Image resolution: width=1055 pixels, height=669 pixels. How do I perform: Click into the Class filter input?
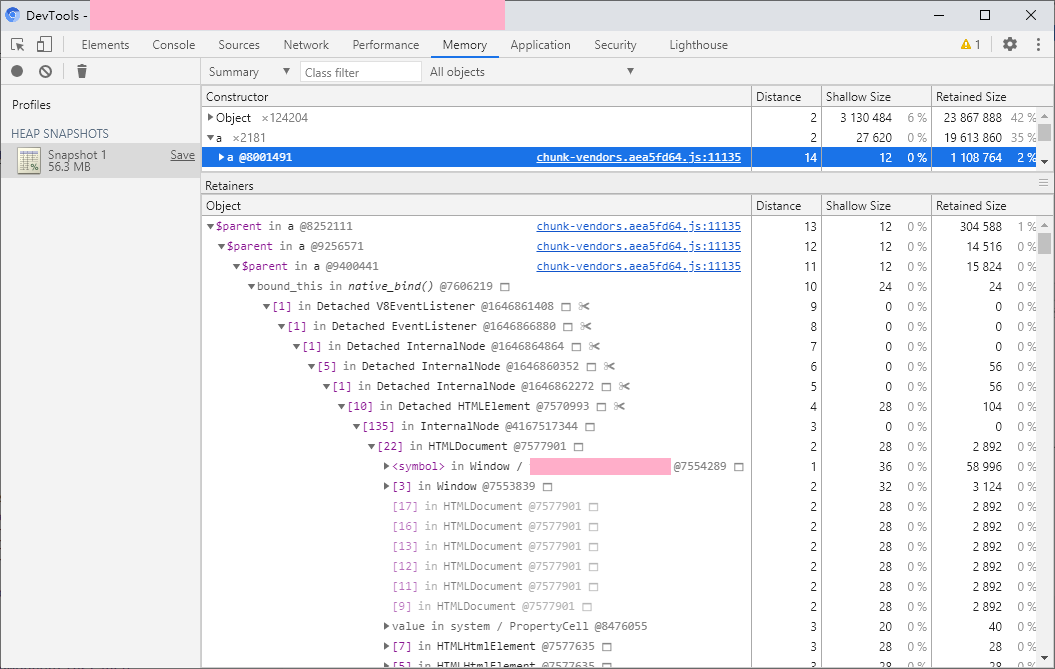360,72
